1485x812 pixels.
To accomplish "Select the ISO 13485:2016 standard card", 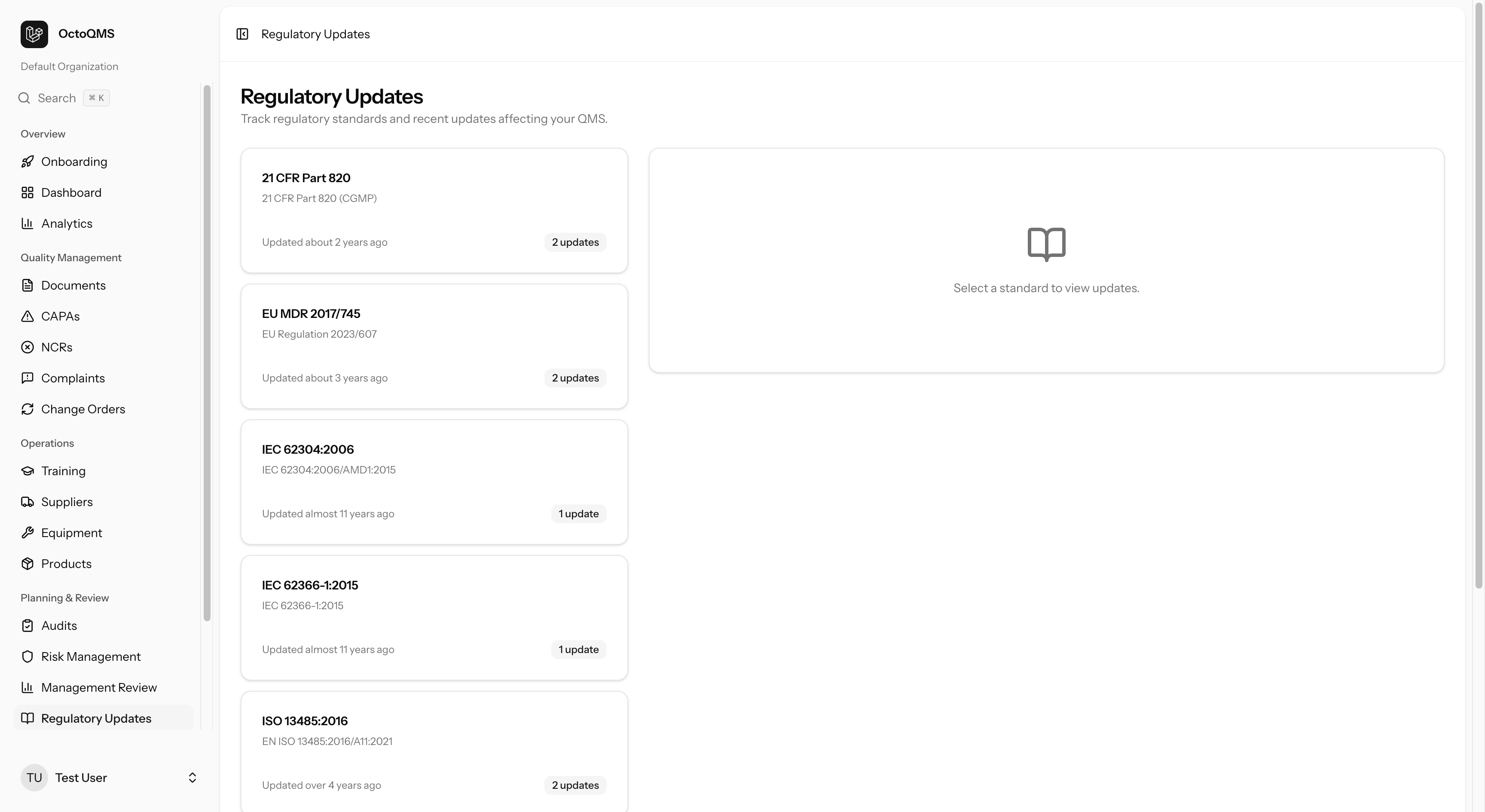I will pyautogui.click(x=434, y=752).
